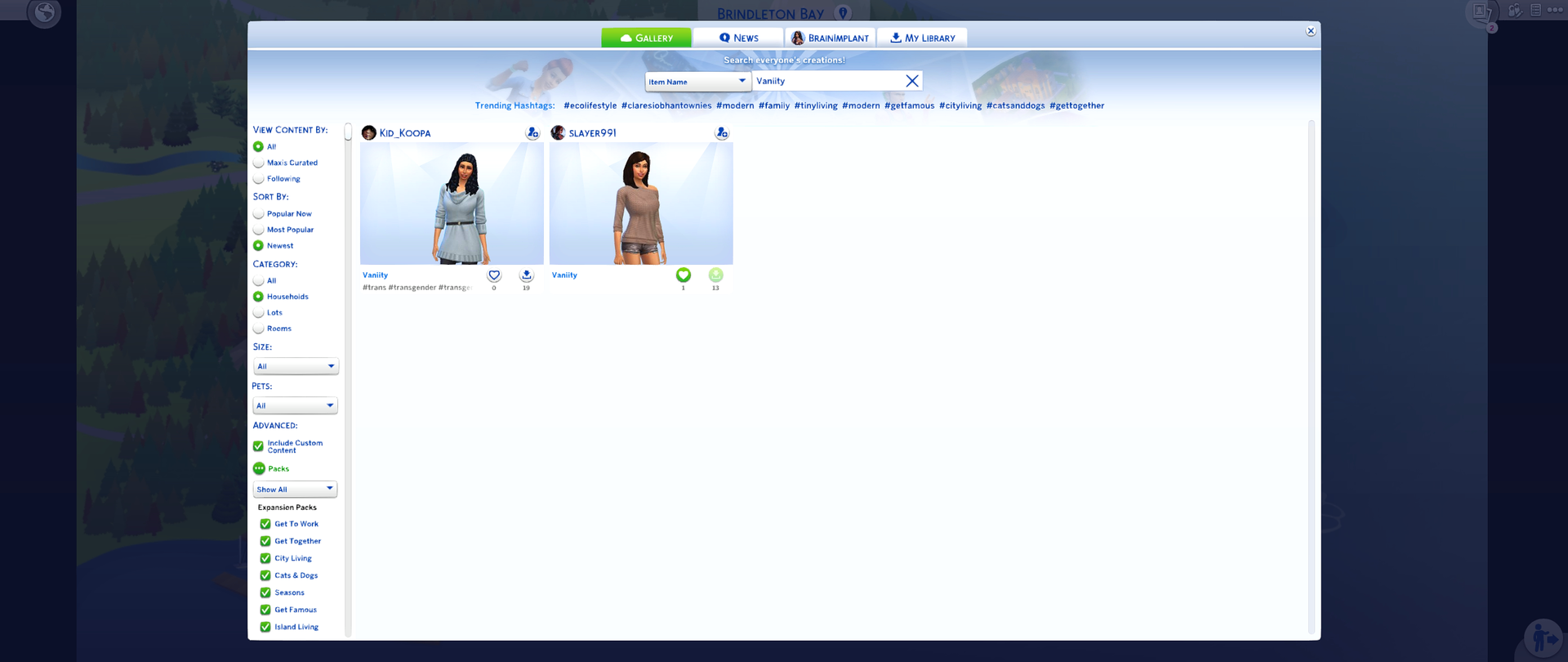The width and height of the screenshot is (1568, 662).
Task: Click the #getfamous hashtag
Action: click(x=909, y=105)
